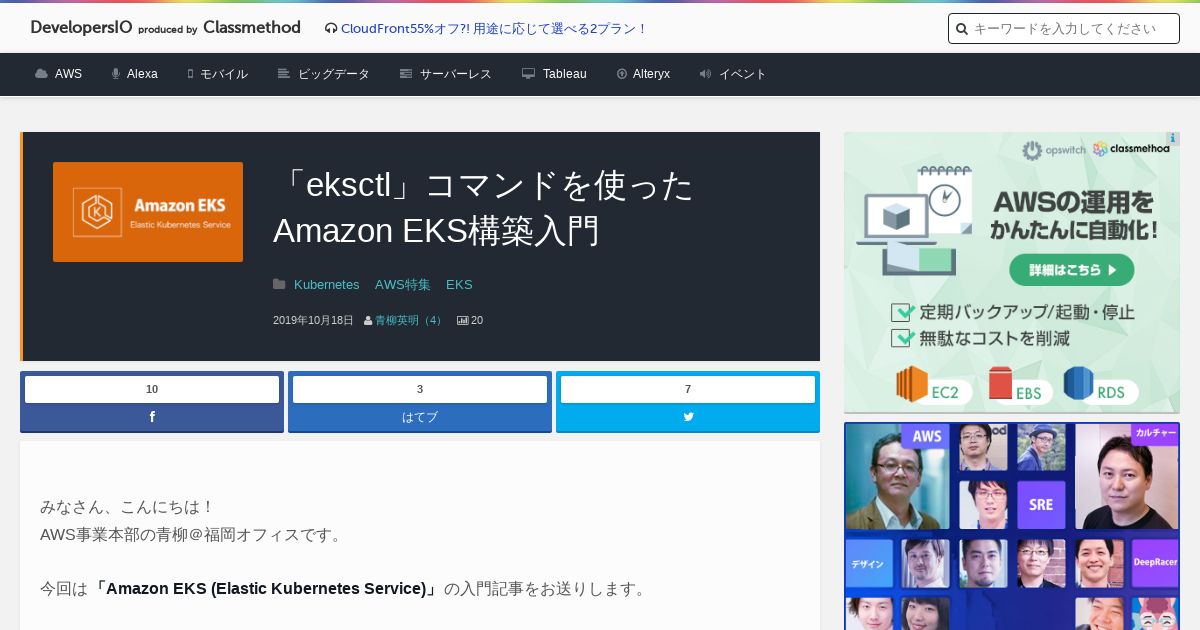The width and height of the screenshot is (1200, 630).
Task: Click the folder icon before the category tags
Action: coord(279,285)
